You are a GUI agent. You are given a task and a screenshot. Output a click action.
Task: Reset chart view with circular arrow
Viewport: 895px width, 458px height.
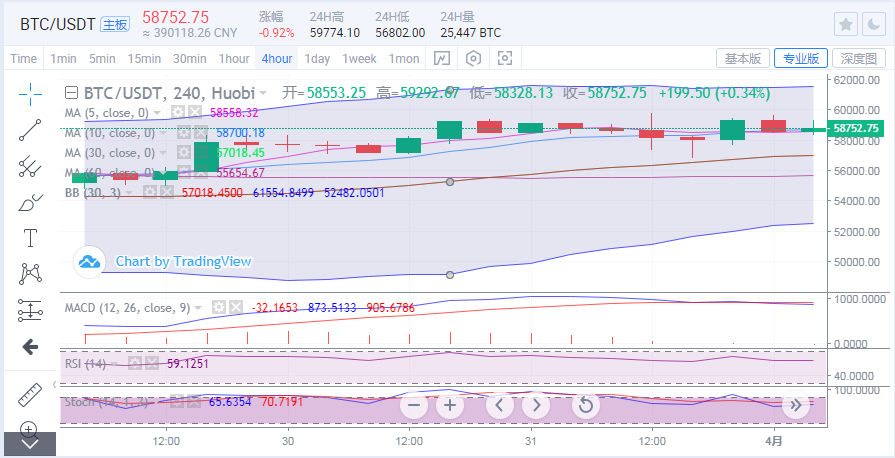point(586,405)
